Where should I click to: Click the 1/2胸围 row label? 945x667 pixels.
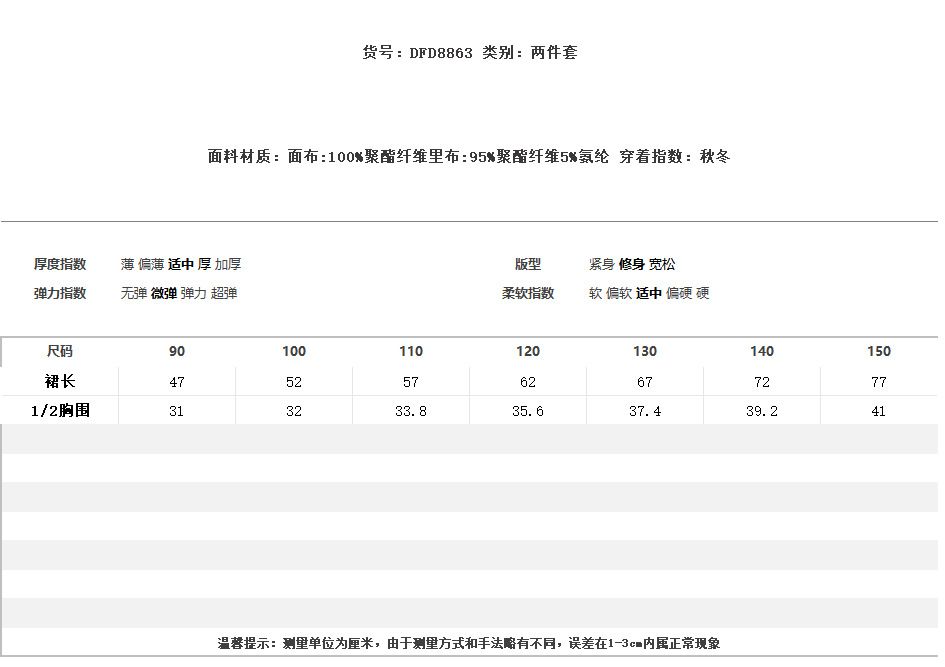[60, 411]
